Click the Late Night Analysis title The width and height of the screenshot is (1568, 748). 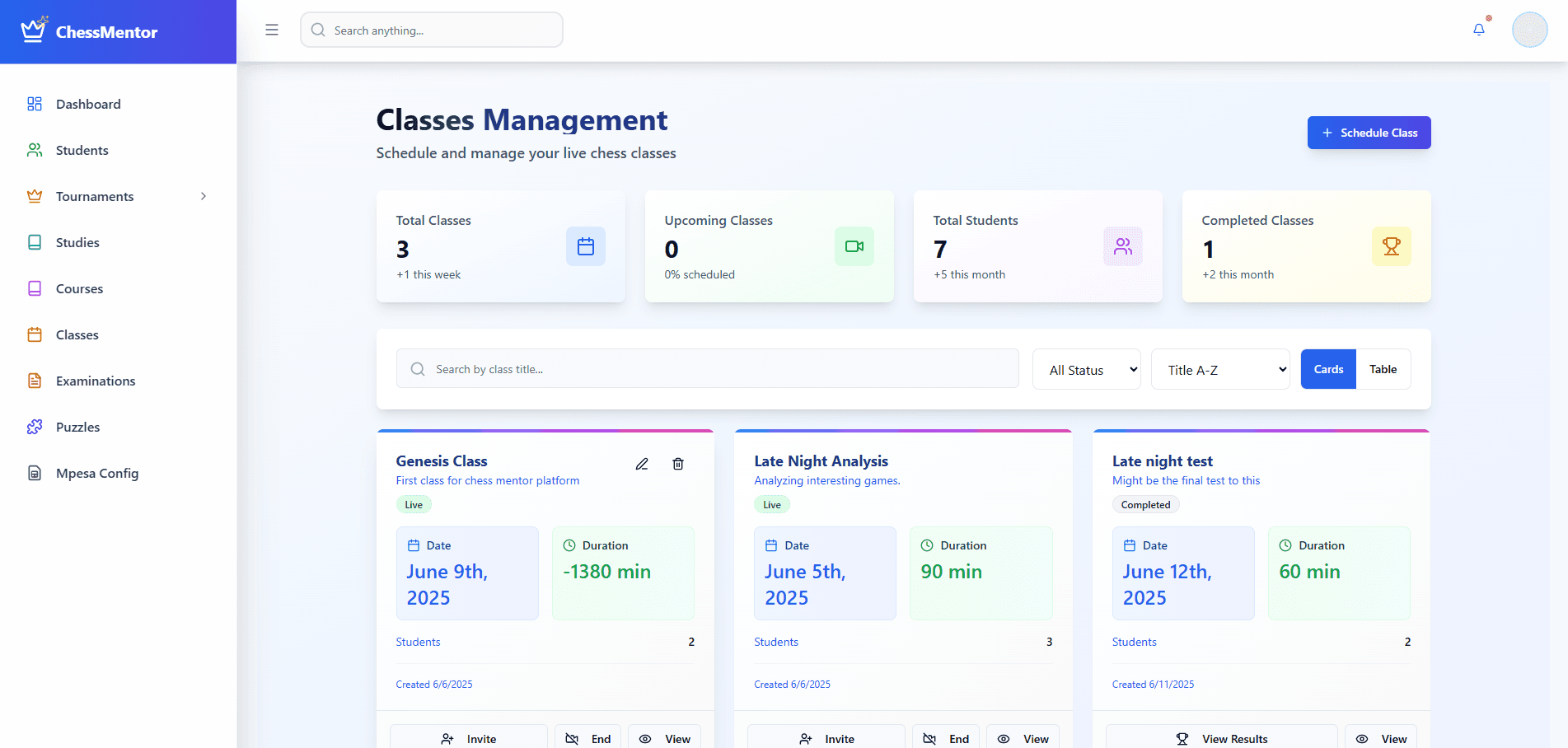[821, 461]
